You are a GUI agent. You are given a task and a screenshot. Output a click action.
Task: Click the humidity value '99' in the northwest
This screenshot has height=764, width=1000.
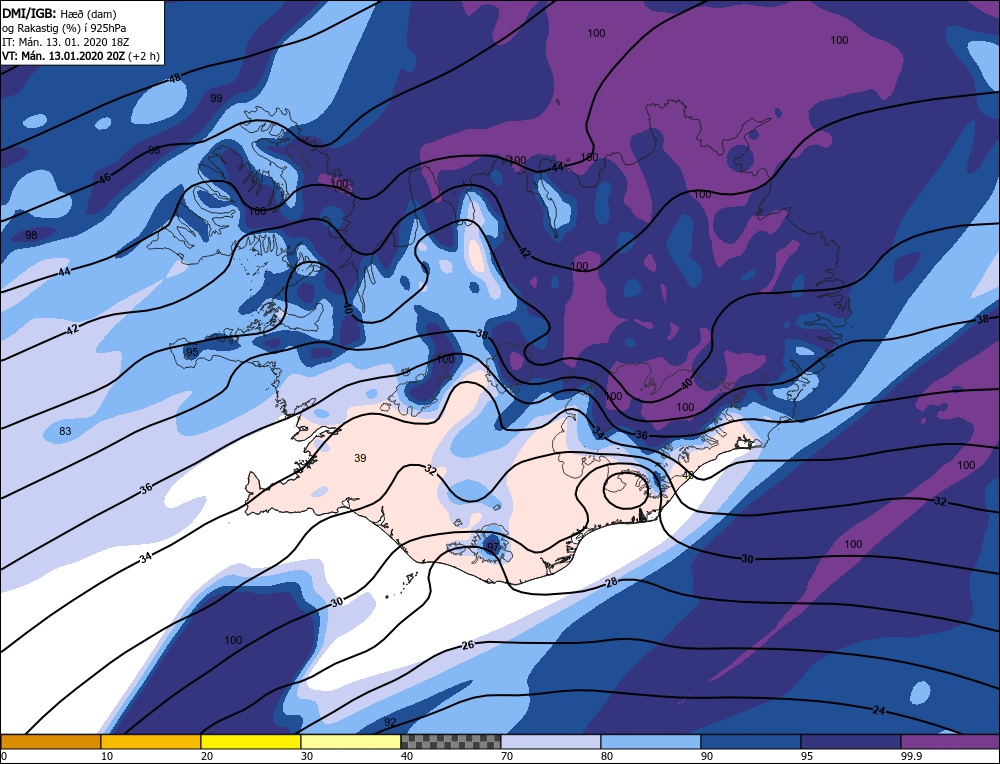(x=216, y=98)
